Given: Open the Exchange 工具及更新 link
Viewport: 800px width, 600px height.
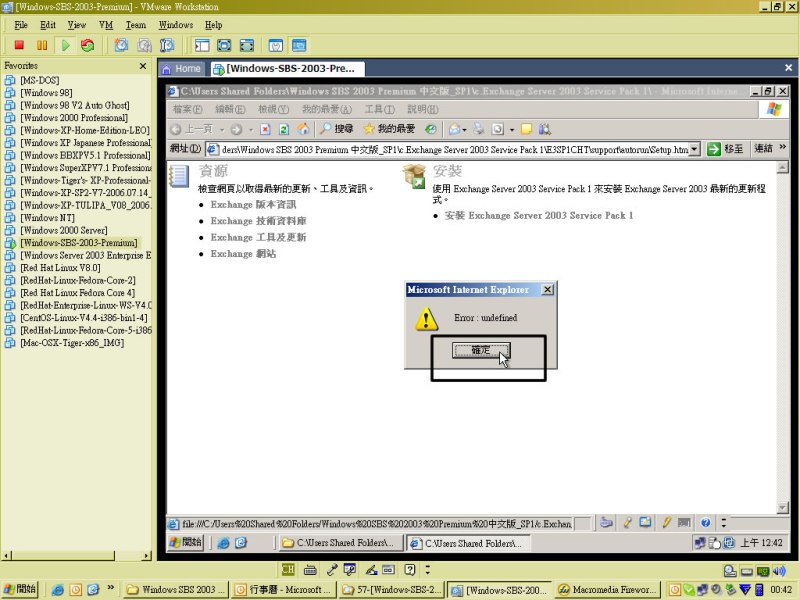Looking at the screenshot, I should click(258, 237).
